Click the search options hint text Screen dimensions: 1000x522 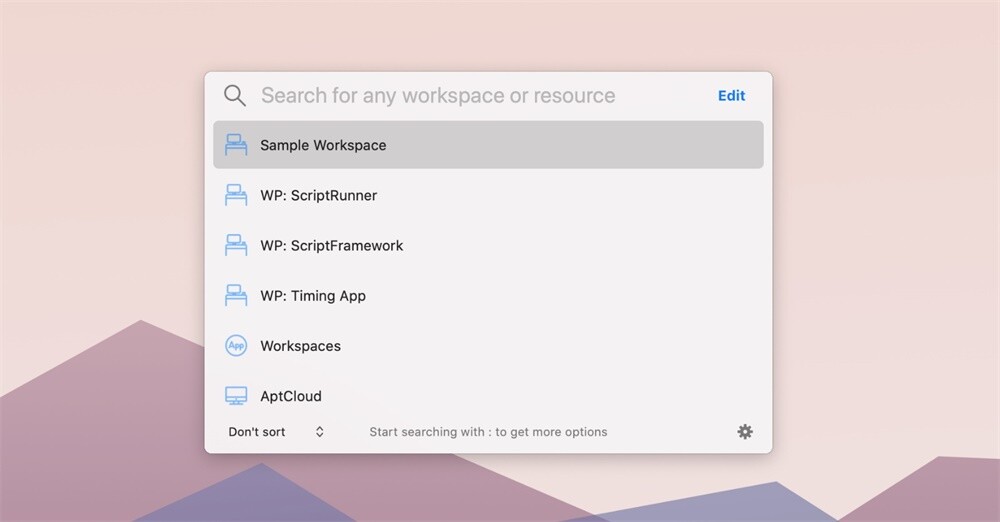coord(488,432)
